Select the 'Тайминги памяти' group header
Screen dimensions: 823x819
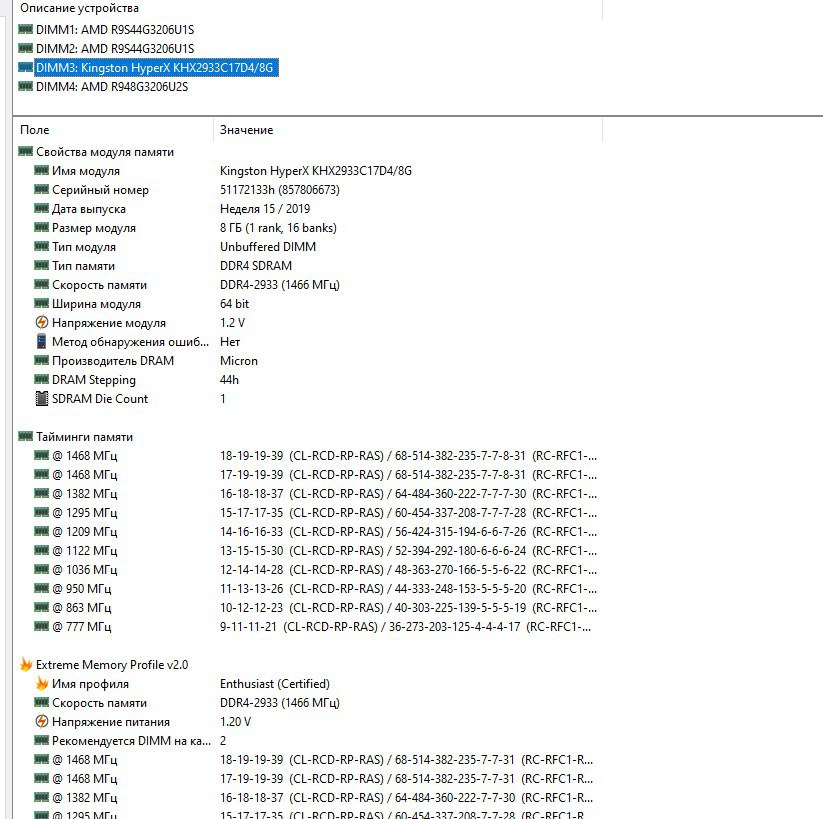click(84, 437)
